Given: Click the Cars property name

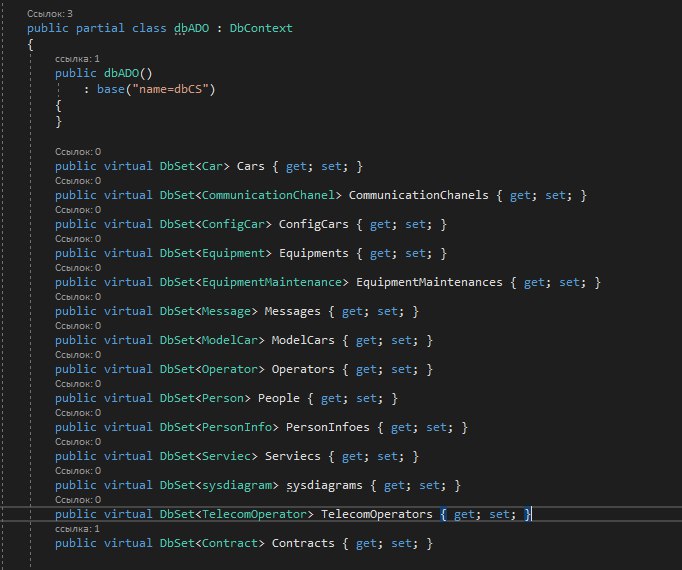Looking at the screenshot, I should coord(251,166).
